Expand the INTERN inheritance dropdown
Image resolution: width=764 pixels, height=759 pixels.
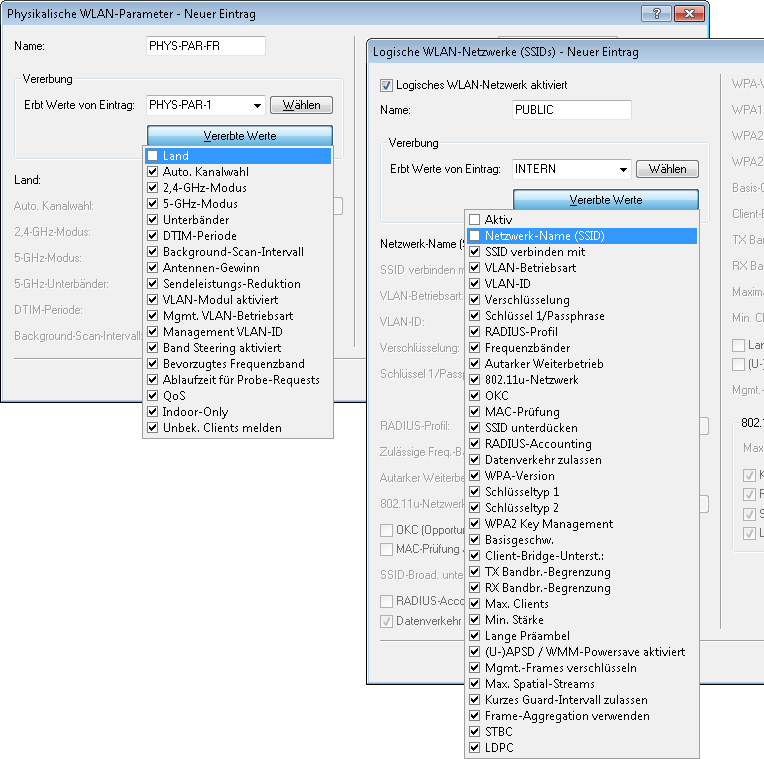(x=623, y=169)
